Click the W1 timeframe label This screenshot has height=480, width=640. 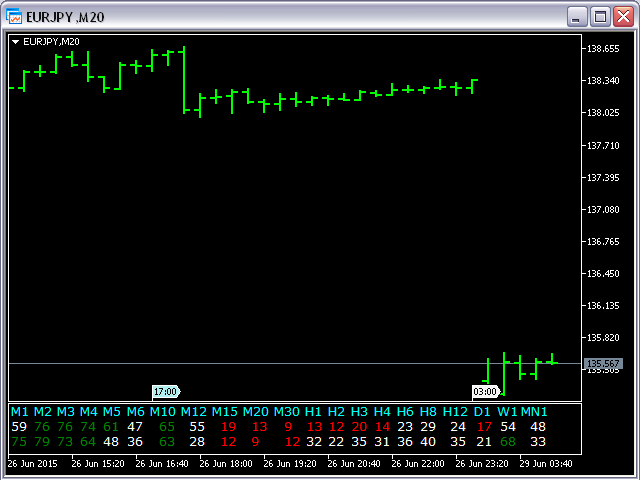[x=507, y=411]
